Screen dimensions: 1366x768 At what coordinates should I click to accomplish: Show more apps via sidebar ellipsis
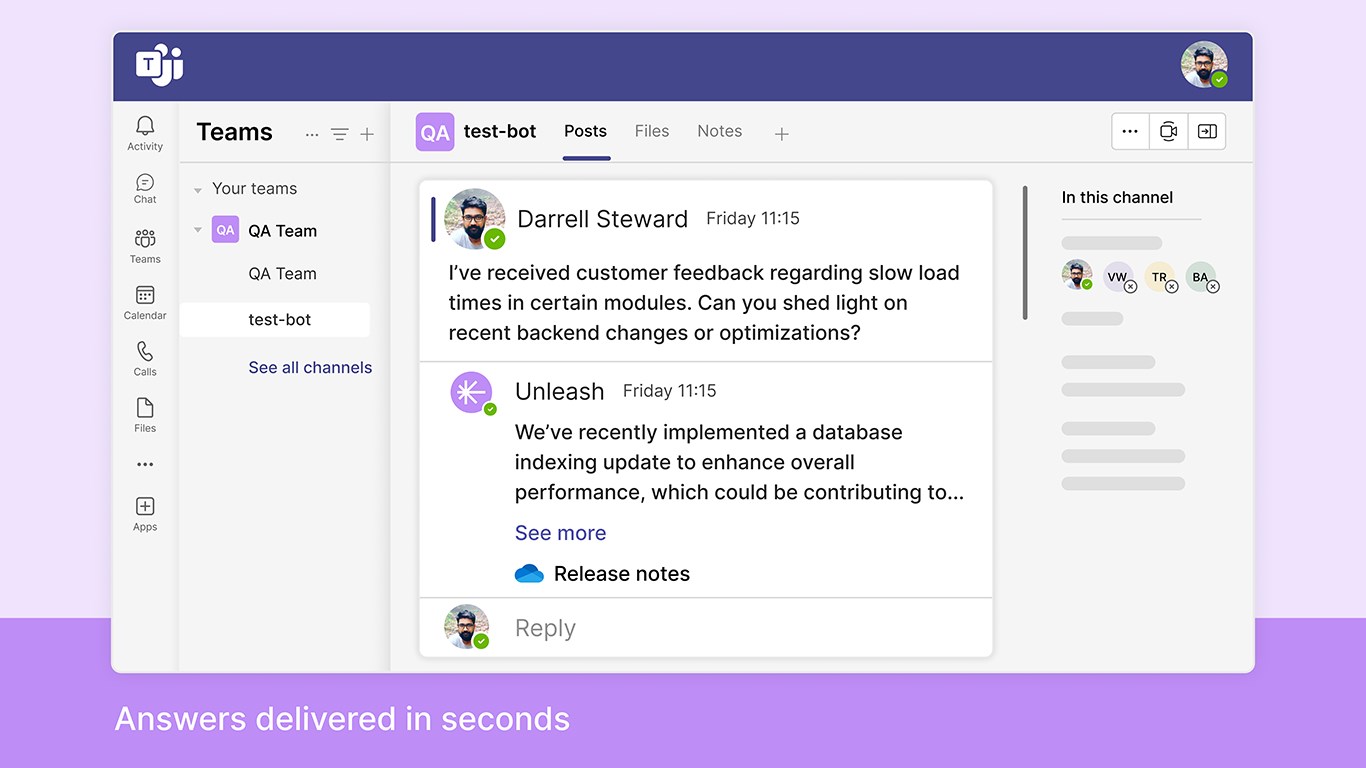145,464
